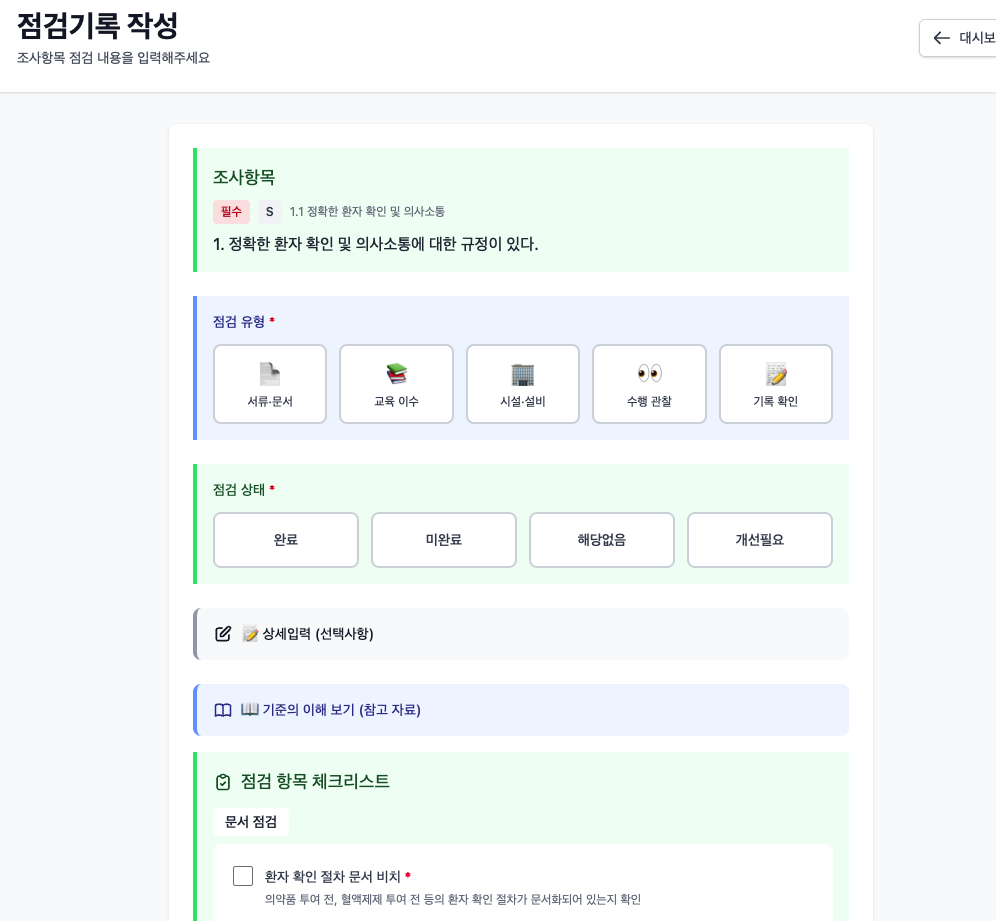Viewport: 996px width, 921px height.
Task: Select the 개선필요 status option
Action: point(759,540)
